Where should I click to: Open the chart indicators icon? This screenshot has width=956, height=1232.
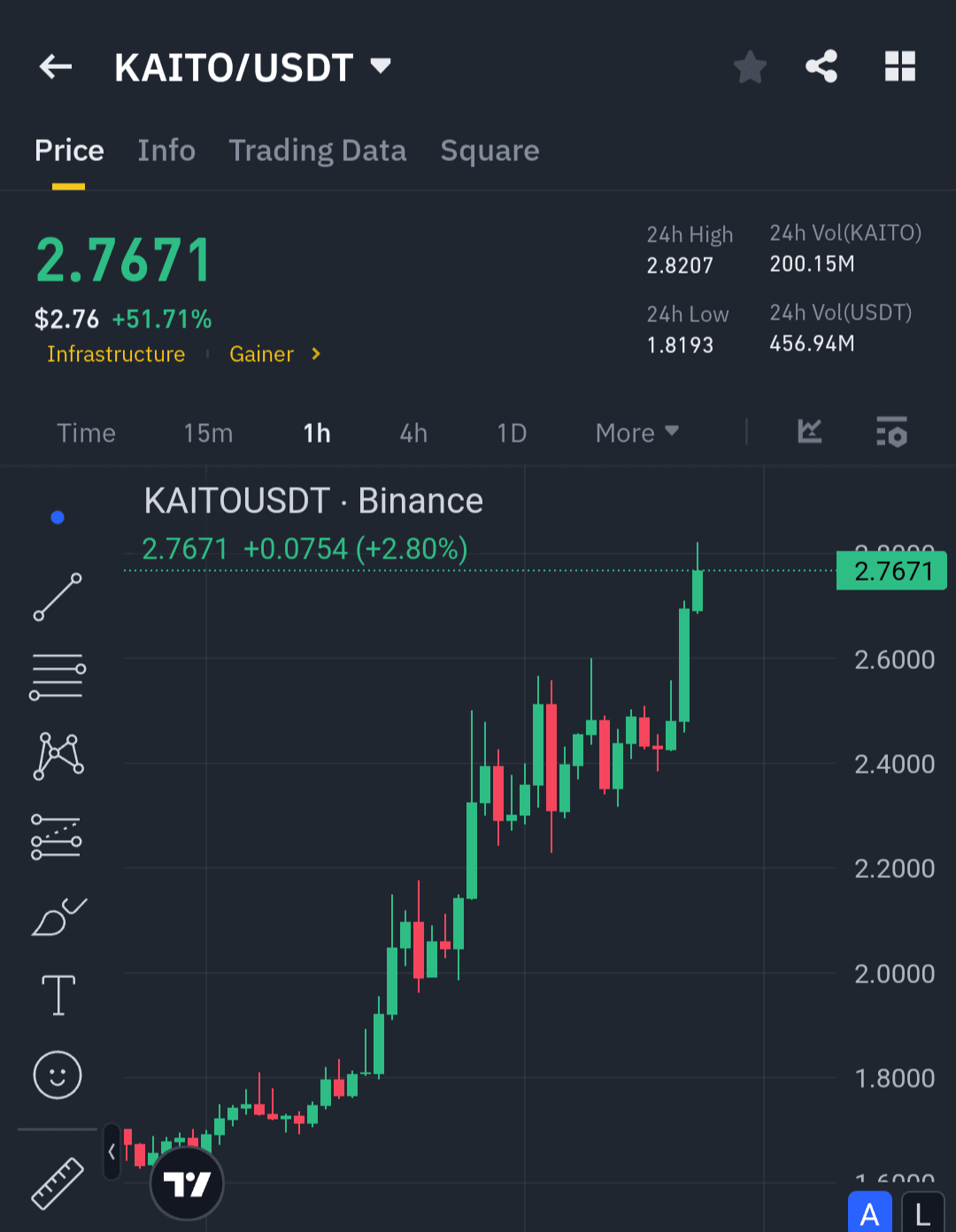pyautogui.click(x=810, y=431)
